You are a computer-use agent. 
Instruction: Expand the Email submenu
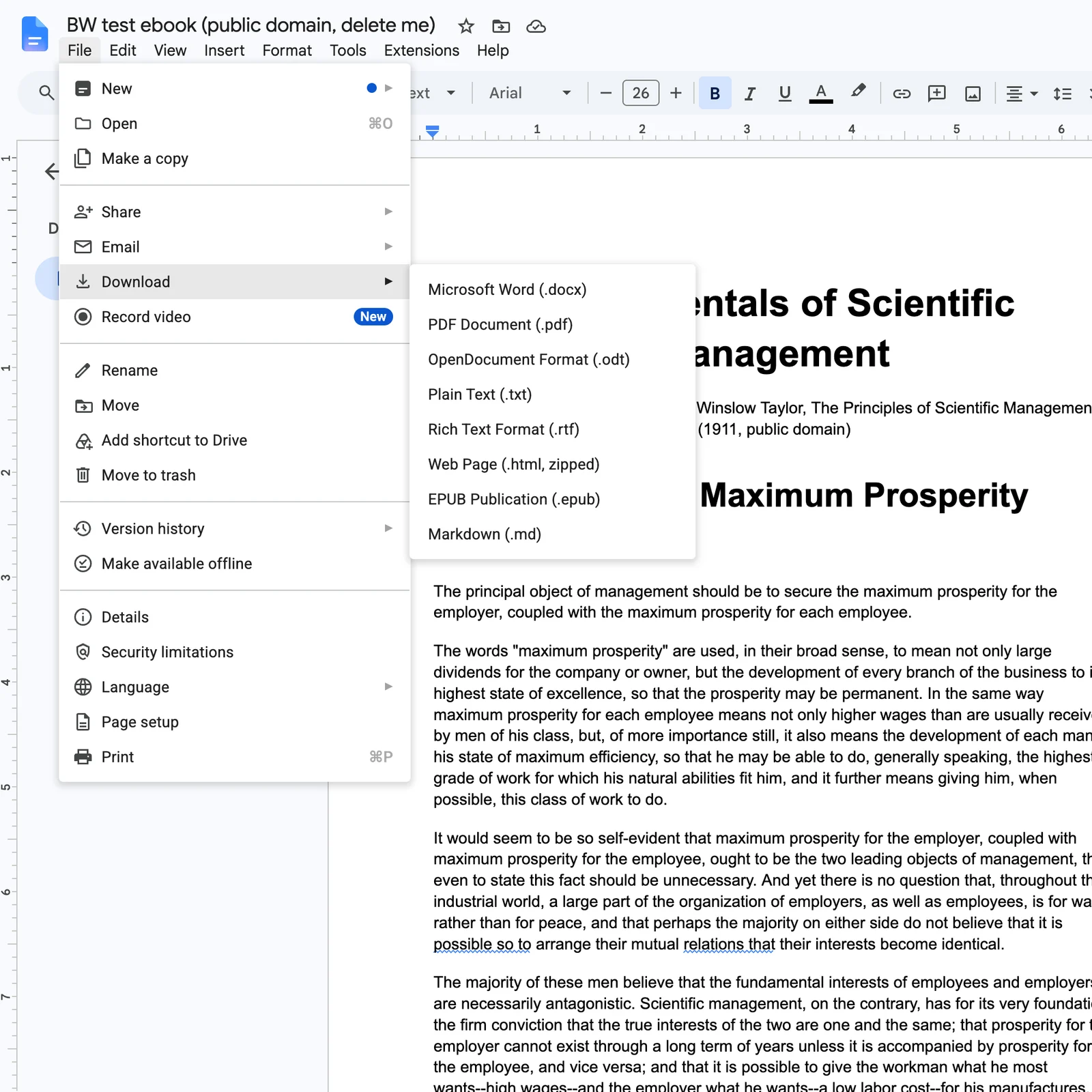235,247
